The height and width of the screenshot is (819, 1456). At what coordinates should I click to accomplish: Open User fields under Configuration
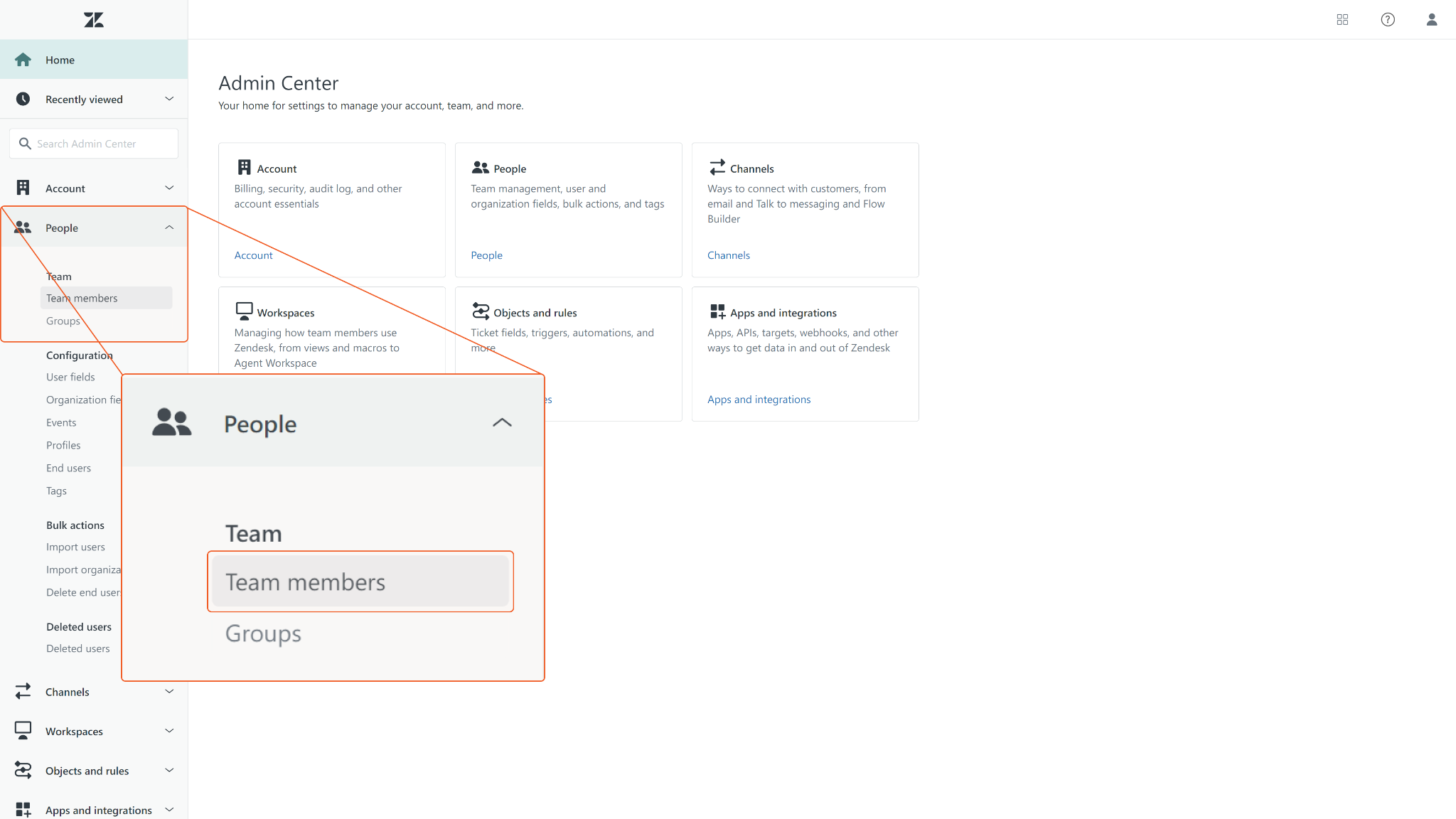(x=70, y=377)
